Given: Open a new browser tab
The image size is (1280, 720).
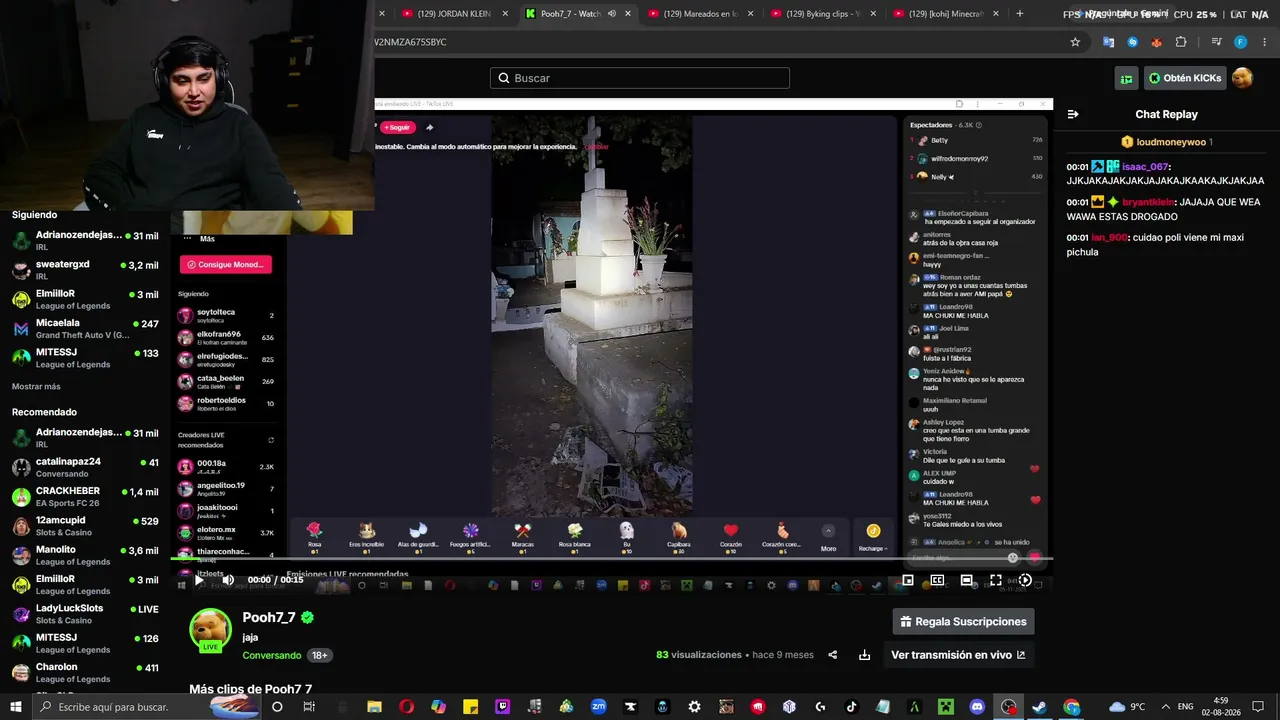Looking at the screenshot, I should [x=1020, y=14].
